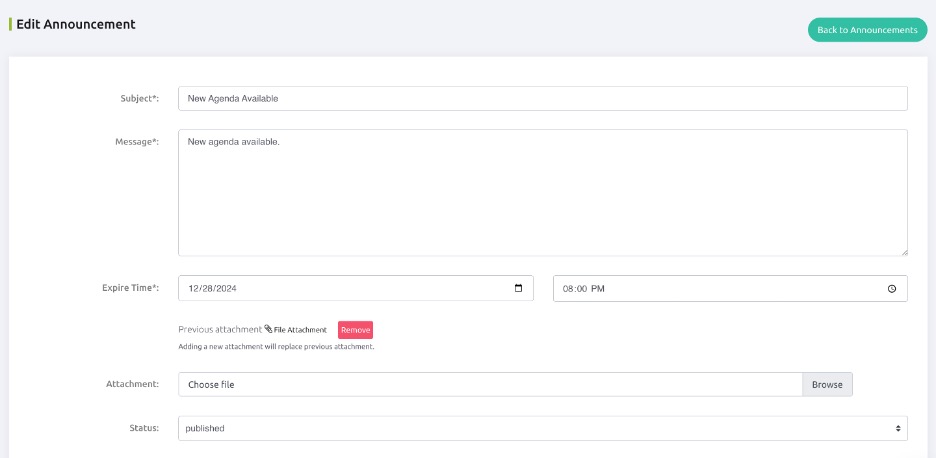Click the Expire Time* label
The height and width of the screenshot is (458, 936).
[131, 287]
